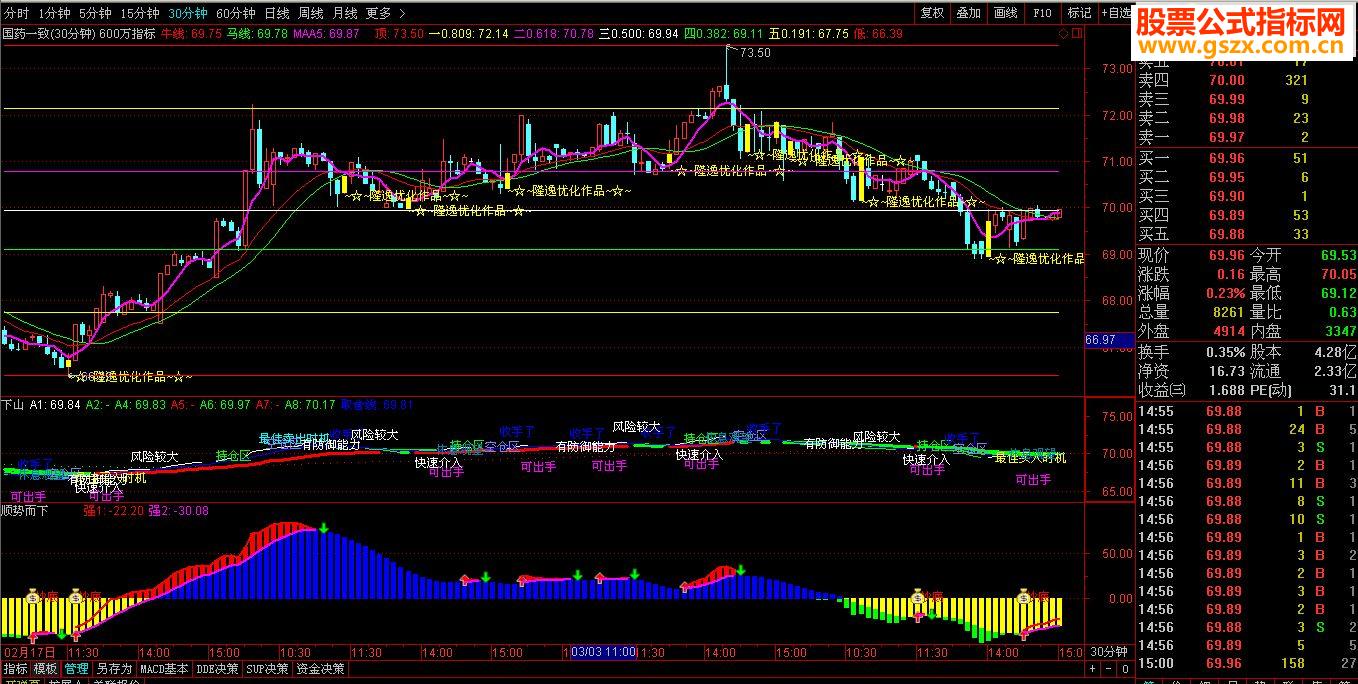Click the 现价 value 69.96
The image size is (1358, 684).
(x=1225, y=255)
